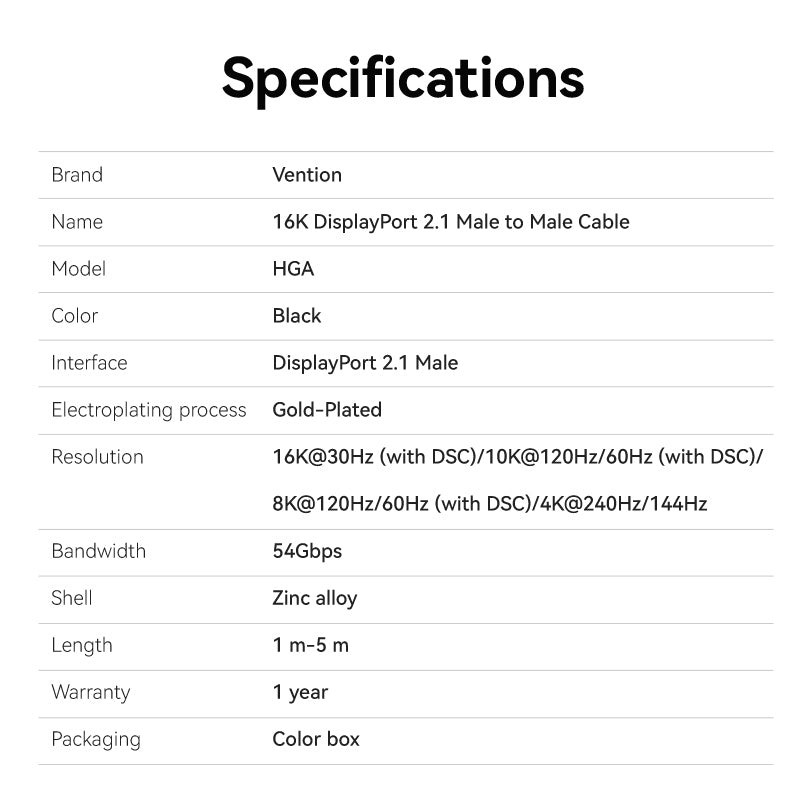Click the 1 year warranty value
The height and width of the screenshot is (800, 800).
tap(300, 692)
